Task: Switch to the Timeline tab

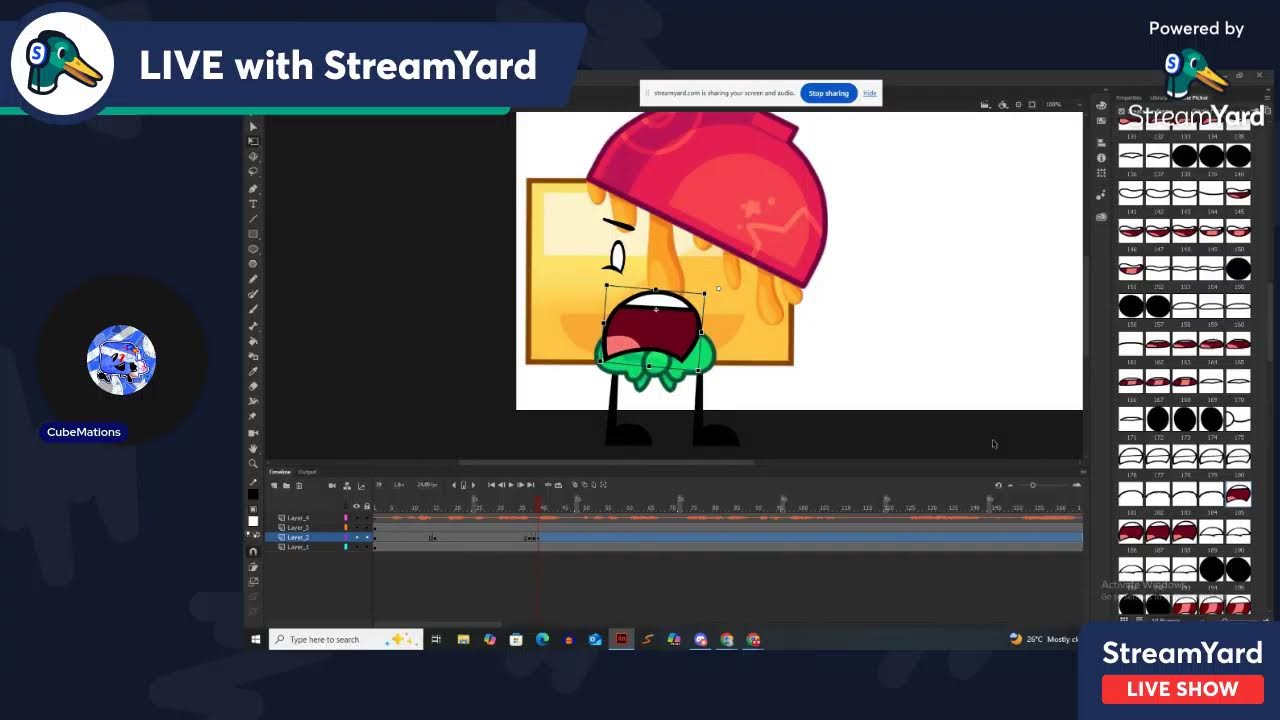Action: pos(281,471)
